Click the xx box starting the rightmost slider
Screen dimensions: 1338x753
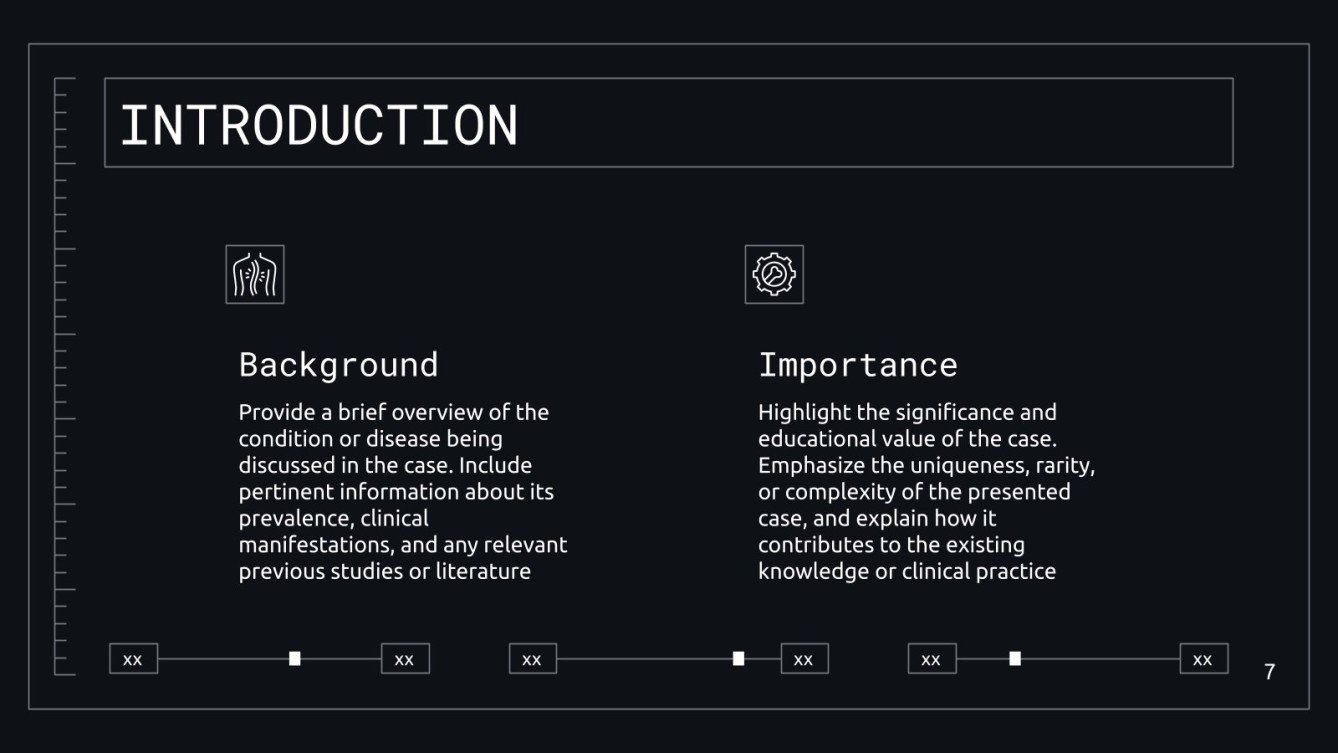[932, 659]
